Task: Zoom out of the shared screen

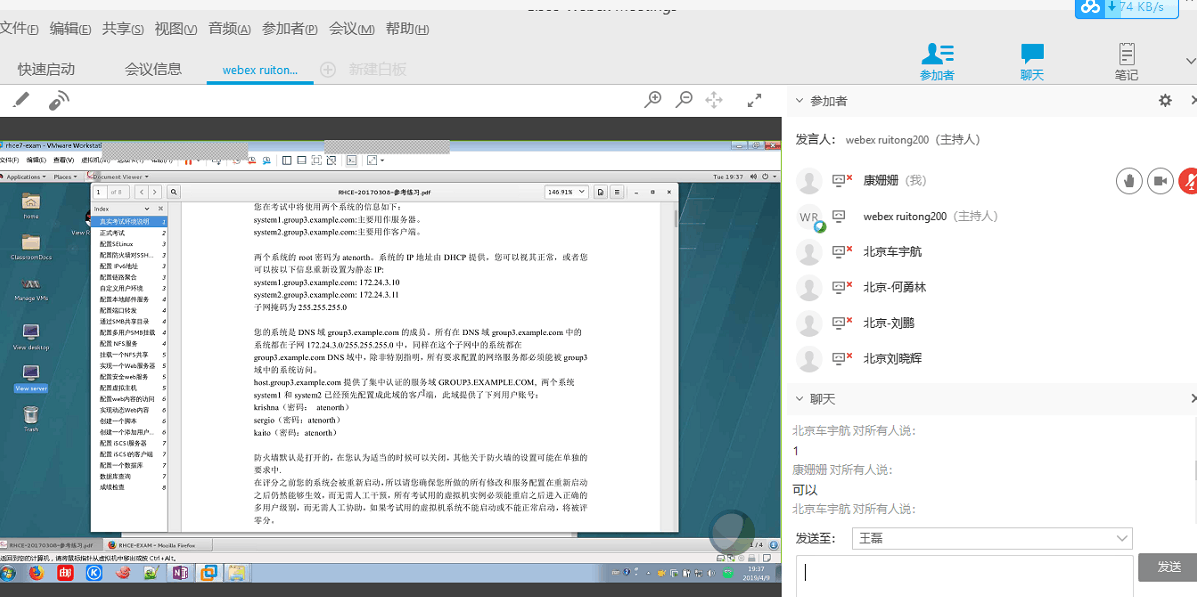Action: 685,100
